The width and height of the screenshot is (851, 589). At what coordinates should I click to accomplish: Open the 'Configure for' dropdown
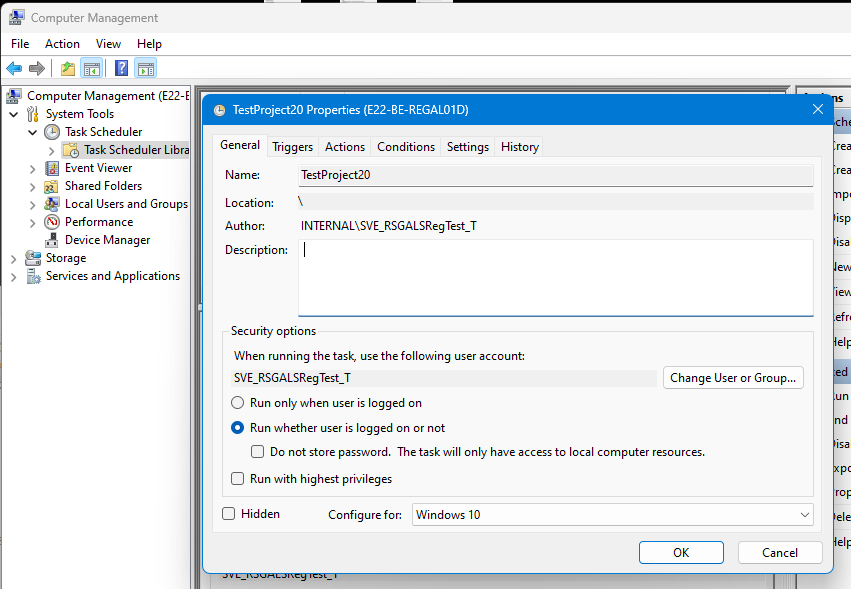coord(612,515)
